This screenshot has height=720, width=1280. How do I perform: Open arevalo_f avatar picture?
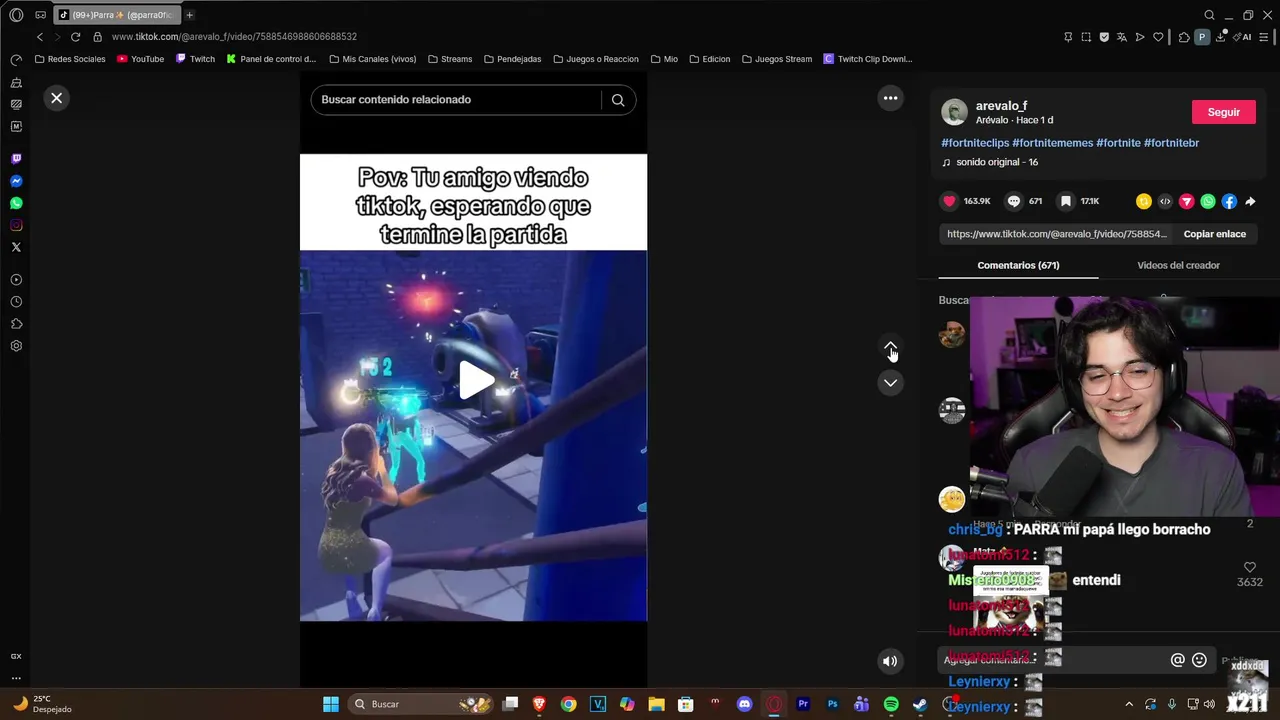pos(954,112)
